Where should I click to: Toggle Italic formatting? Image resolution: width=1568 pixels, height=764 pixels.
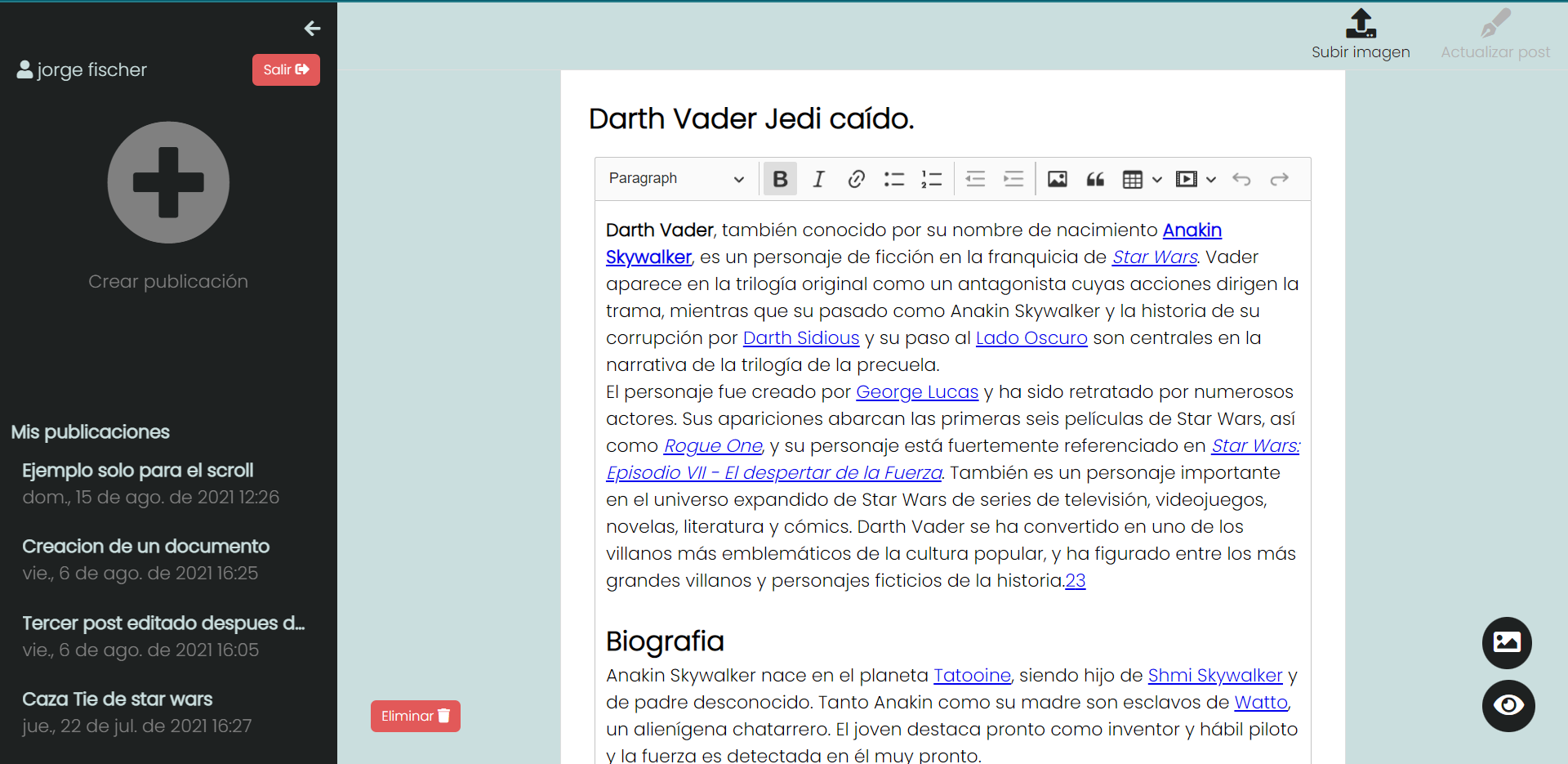coord(818,179)
